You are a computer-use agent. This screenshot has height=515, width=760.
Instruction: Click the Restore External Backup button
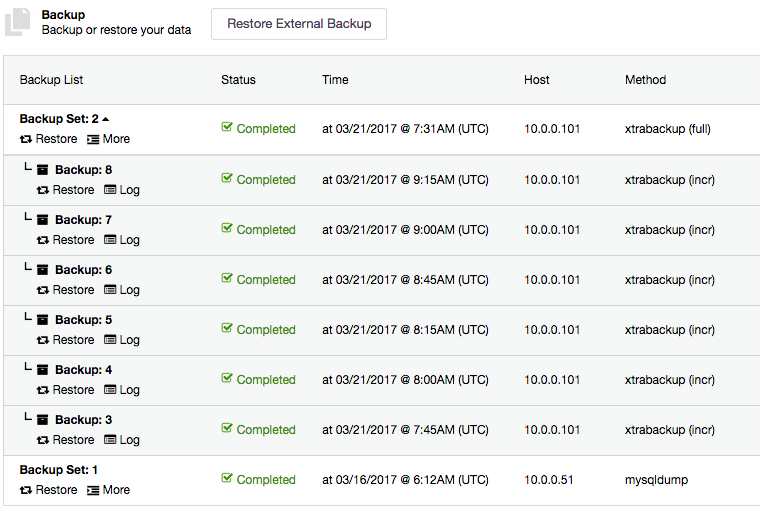299,24
